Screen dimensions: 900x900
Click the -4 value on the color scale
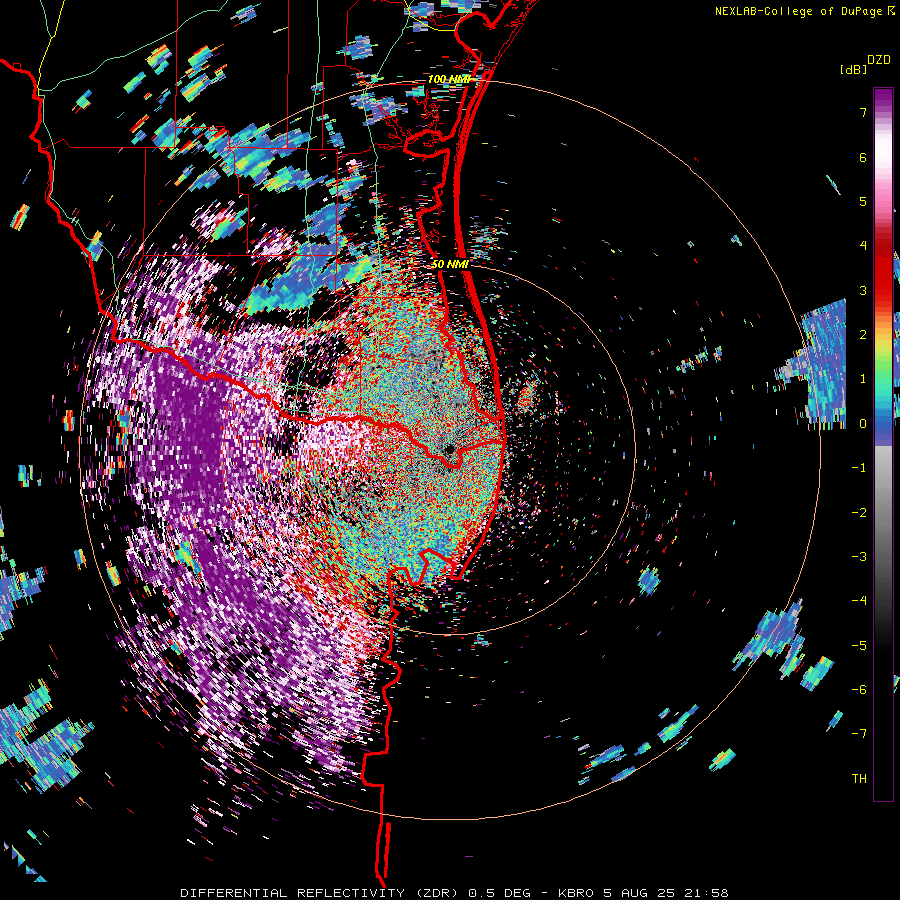pos(859,600)
